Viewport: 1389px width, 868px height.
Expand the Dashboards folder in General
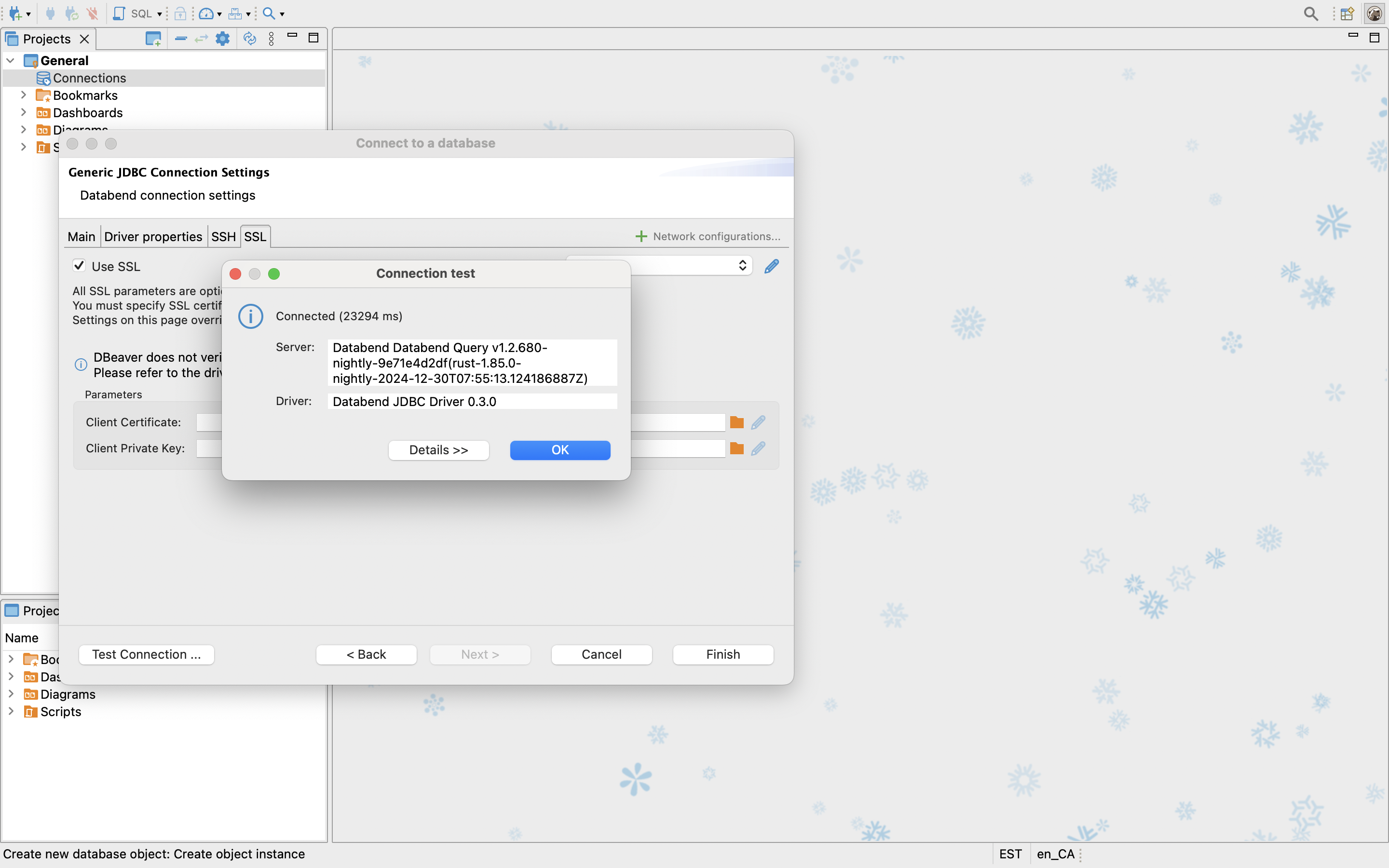point(24,112)
